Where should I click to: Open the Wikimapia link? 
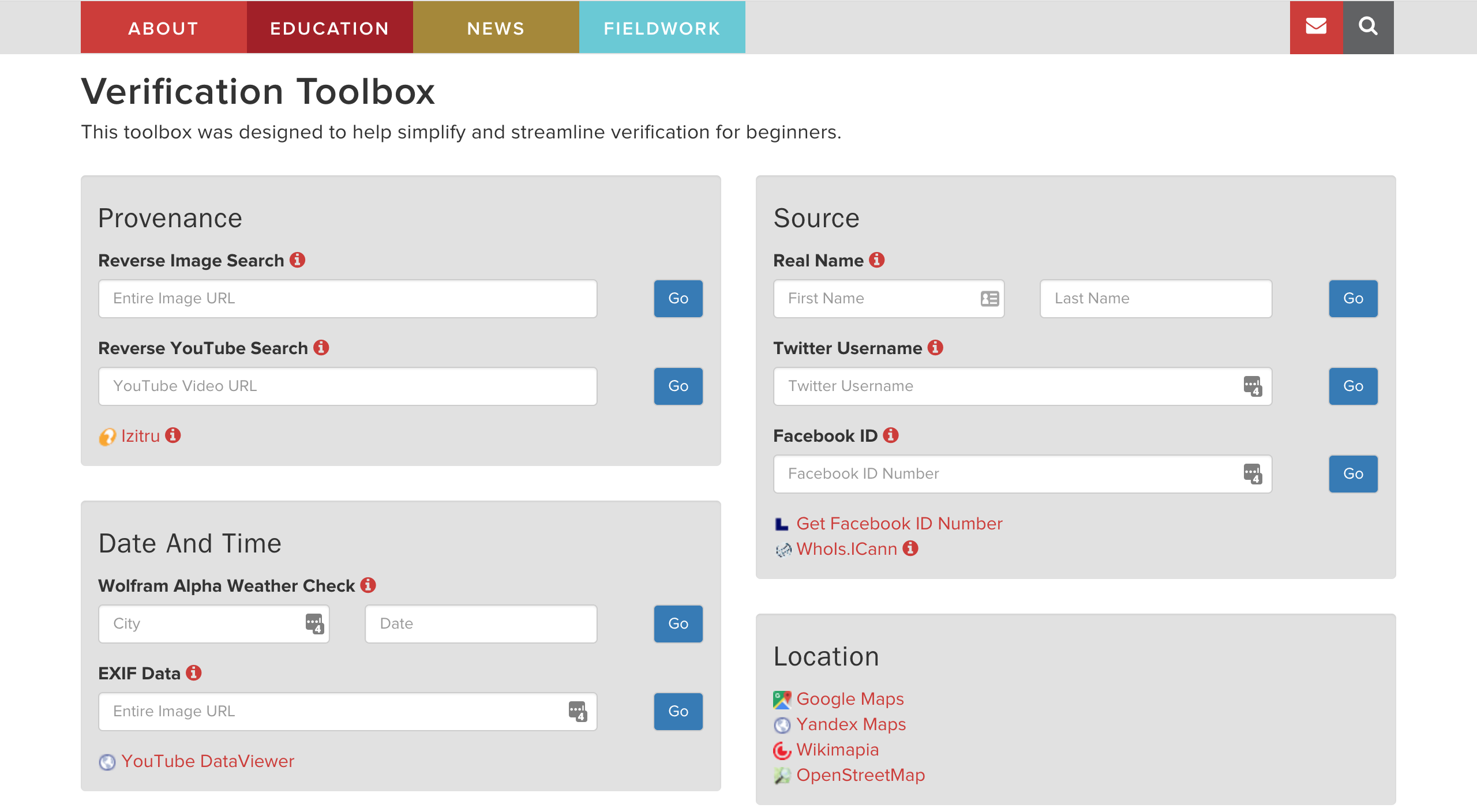pyautogui.click(x=837, y=750)
